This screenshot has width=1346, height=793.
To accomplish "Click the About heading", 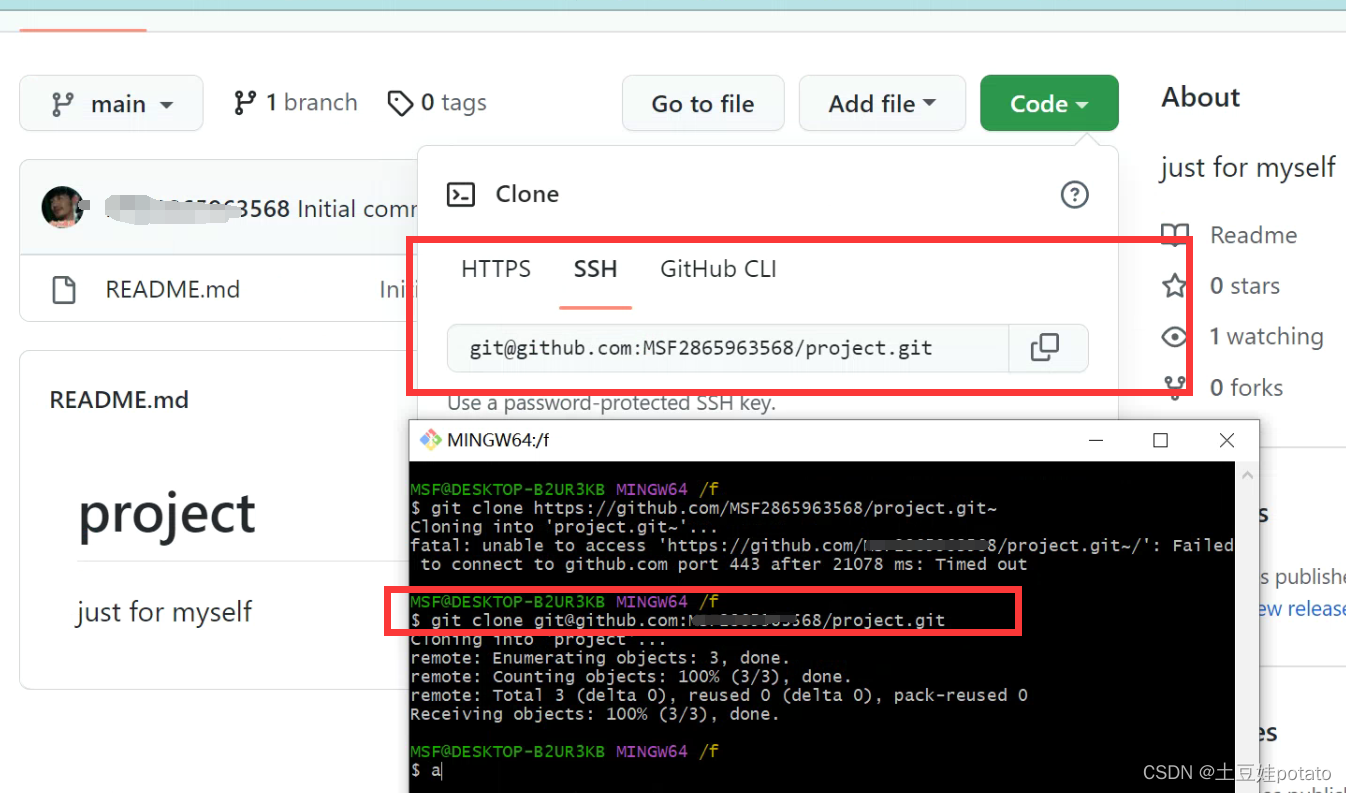I will [1201, 97].
